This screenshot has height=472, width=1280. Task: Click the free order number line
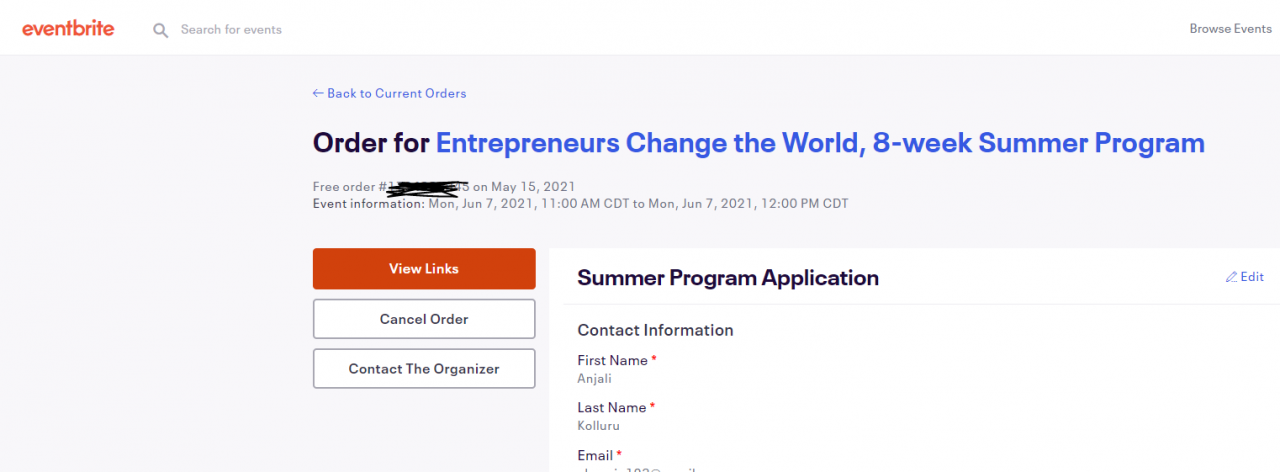point(444,187)
